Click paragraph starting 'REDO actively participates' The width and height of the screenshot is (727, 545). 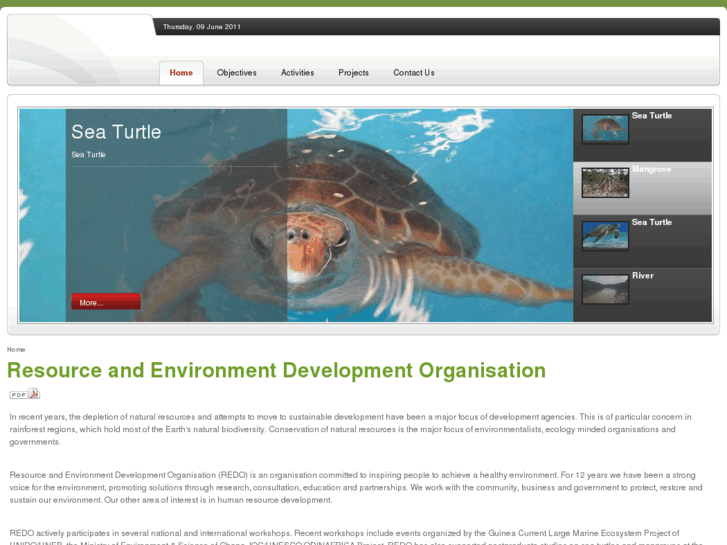356,537
